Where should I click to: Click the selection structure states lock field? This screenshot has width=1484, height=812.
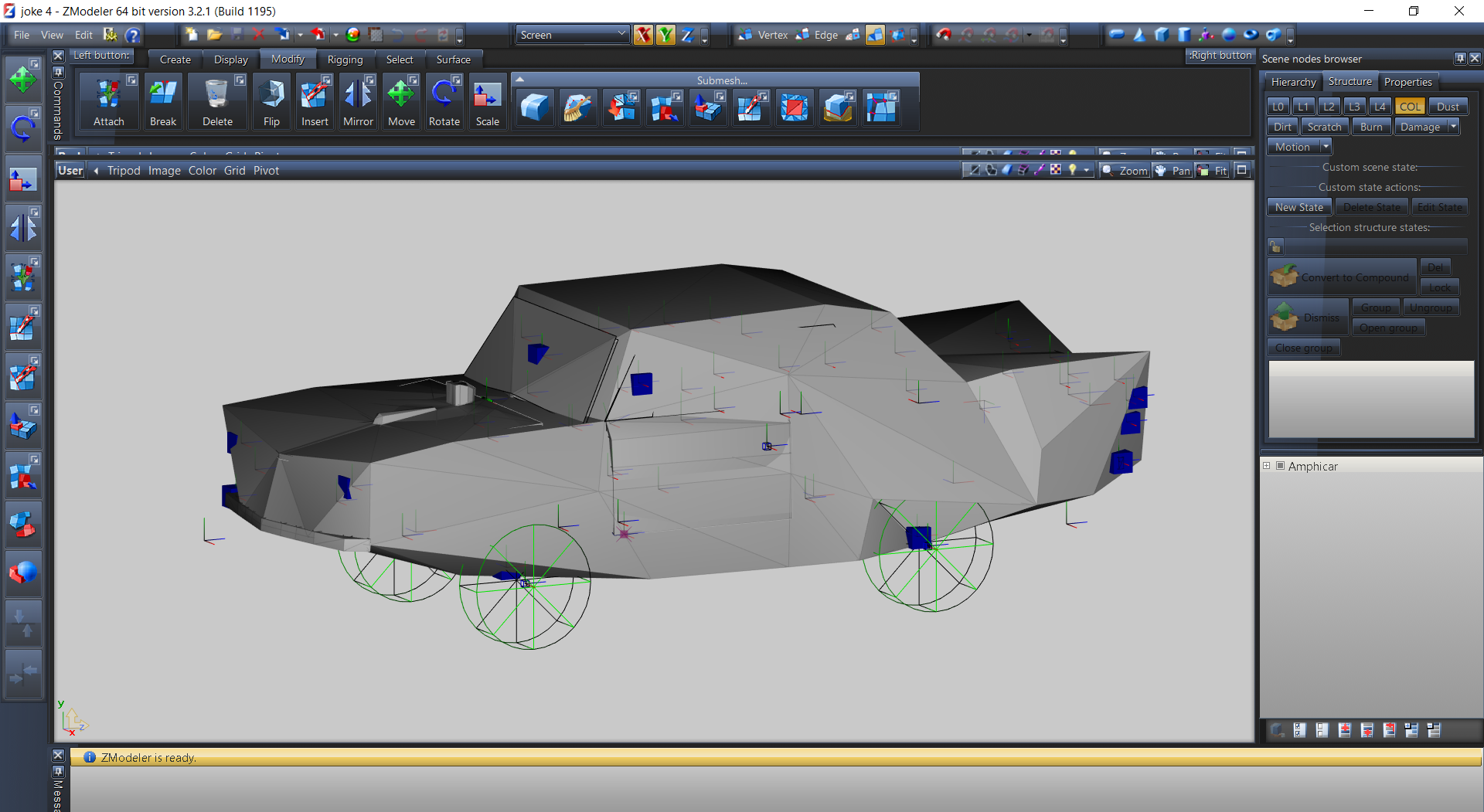(x=1275, y=246)
